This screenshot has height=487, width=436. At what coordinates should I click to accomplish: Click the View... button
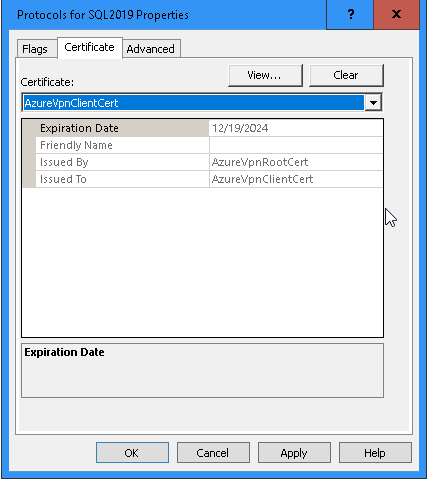tap(265, 76)
